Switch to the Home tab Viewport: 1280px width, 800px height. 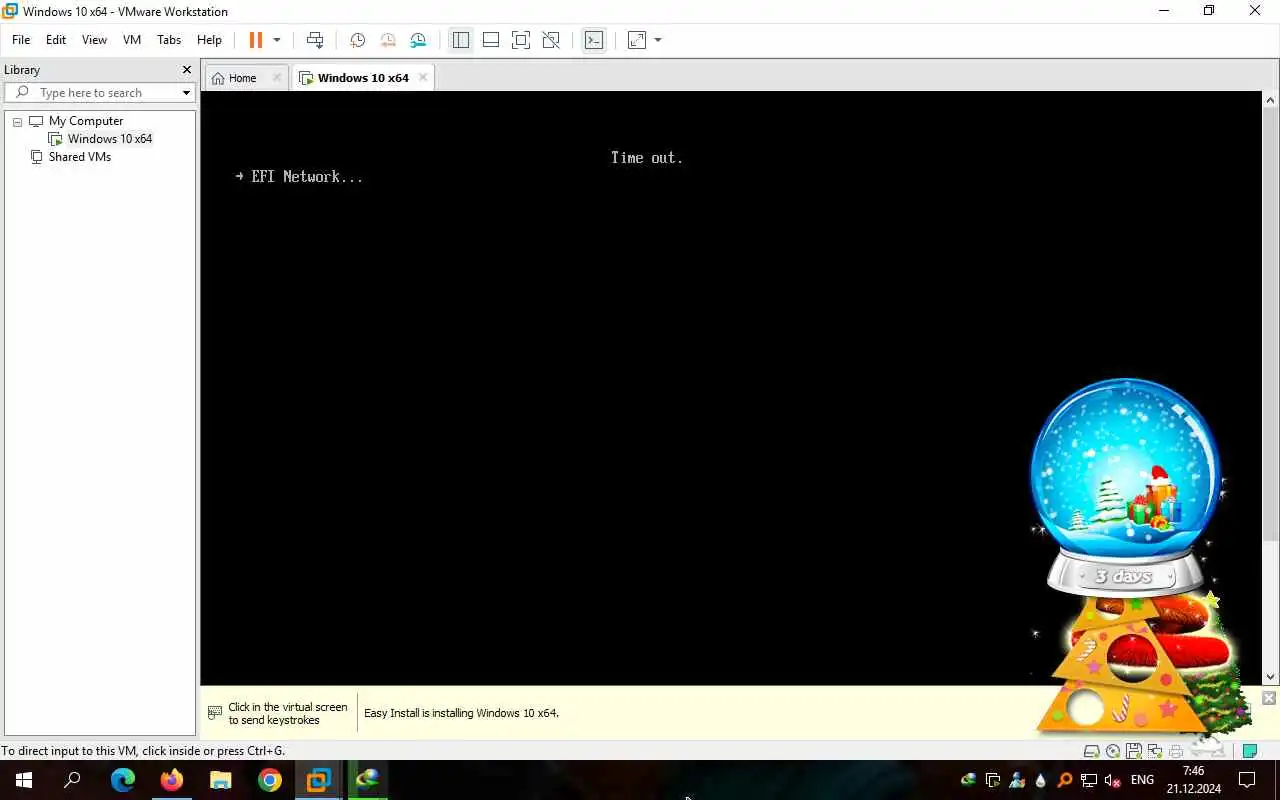tap(242, 78)
